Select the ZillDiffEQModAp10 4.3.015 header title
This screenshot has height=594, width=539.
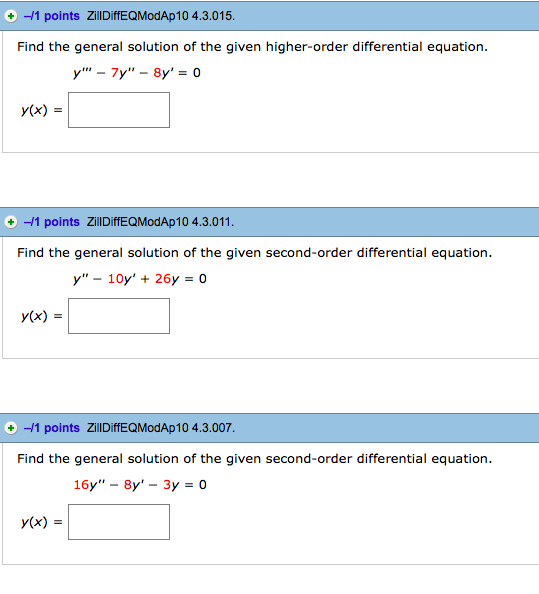point(161,16)
